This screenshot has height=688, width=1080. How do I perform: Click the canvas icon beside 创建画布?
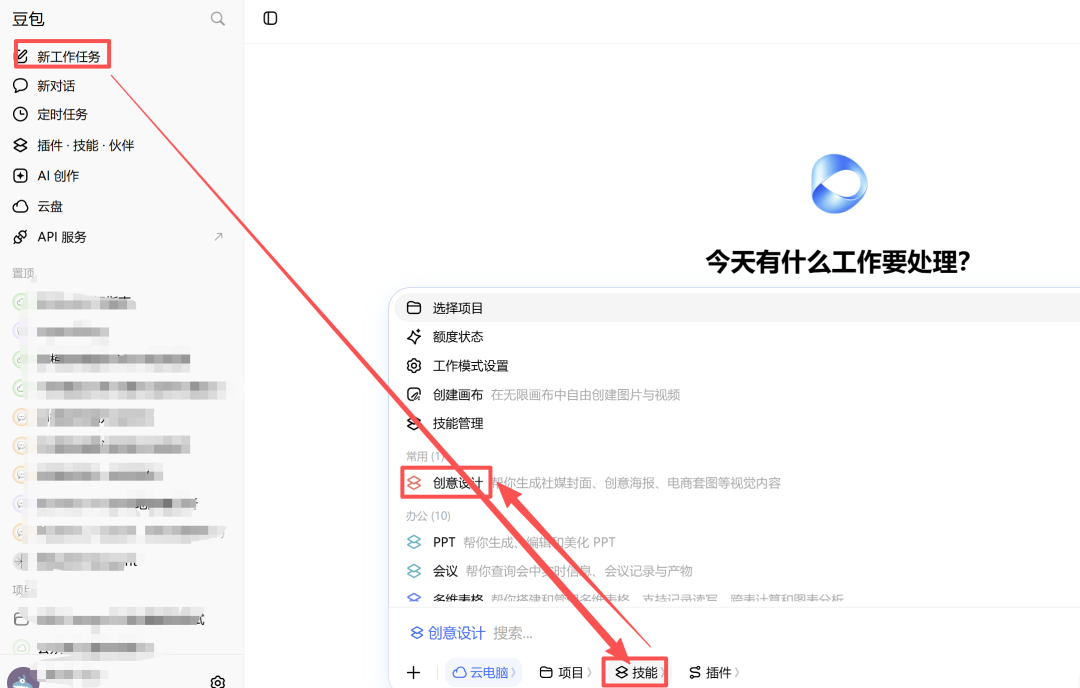coord(414,395)
